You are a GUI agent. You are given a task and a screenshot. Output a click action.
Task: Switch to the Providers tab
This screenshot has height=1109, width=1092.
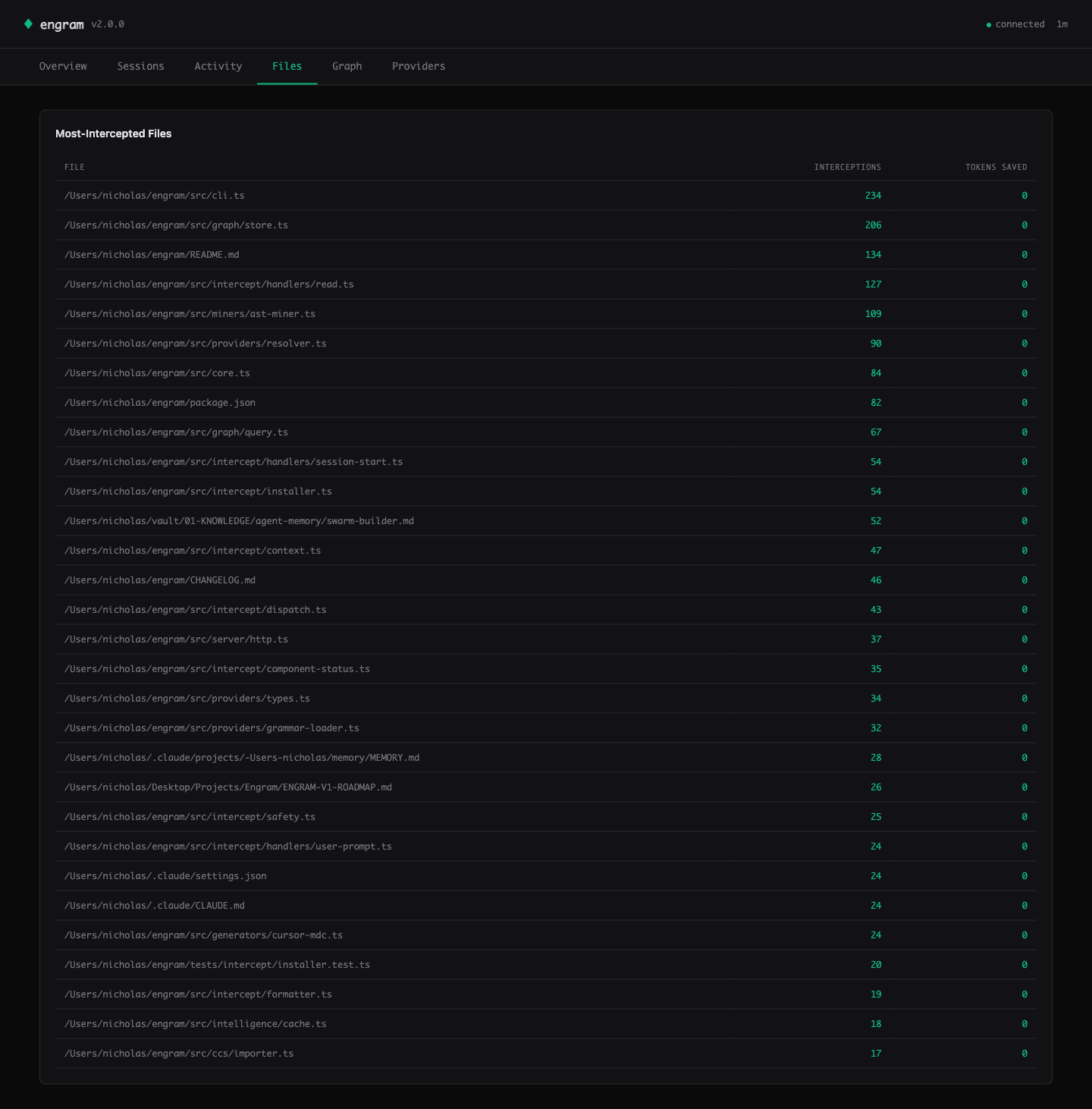[418, 66]
